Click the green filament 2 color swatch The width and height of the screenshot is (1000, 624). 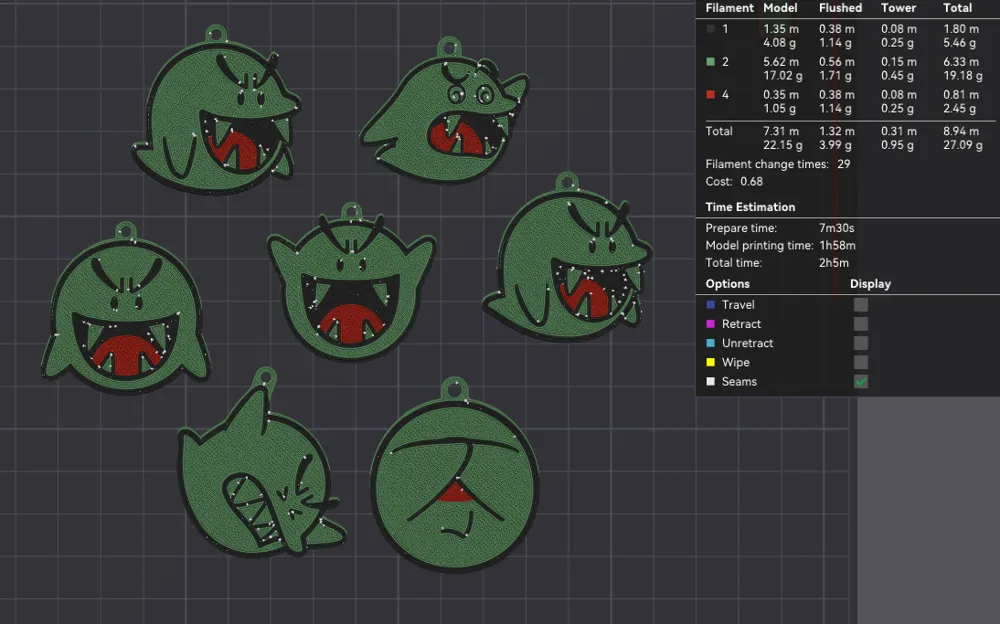pyautogui.click(x=710, y=62)
